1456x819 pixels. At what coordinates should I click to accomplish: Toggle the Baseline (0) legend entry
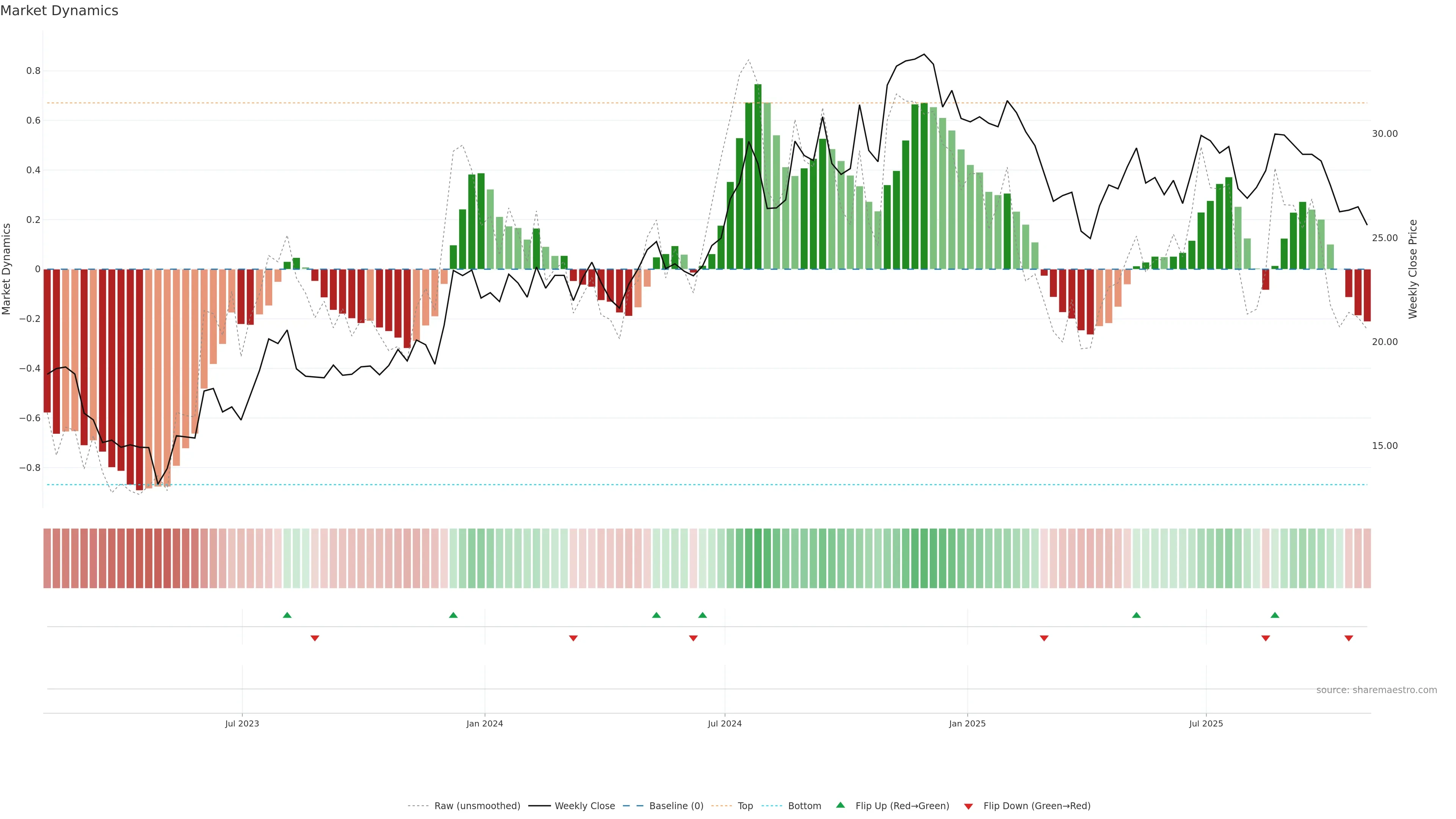676,806
